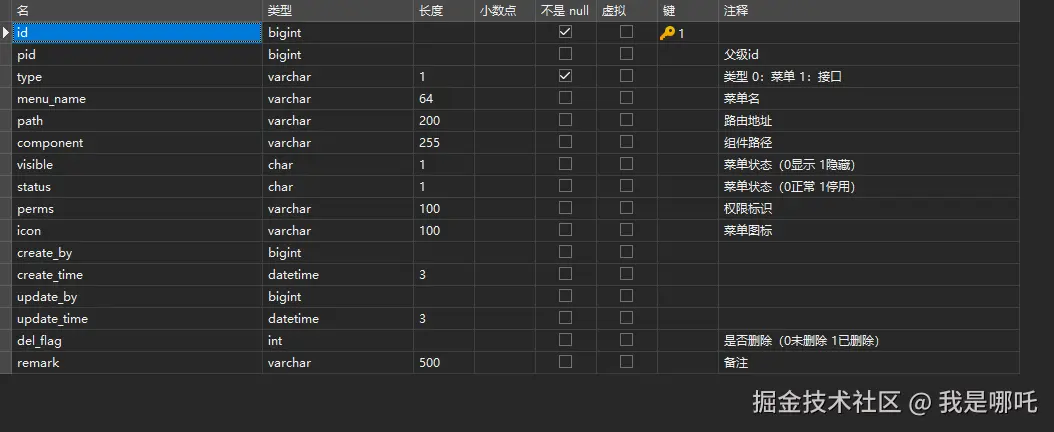This screenshot has height=432, width=1054.
Task: Click the comment 父级id
Action: point(741,54)
